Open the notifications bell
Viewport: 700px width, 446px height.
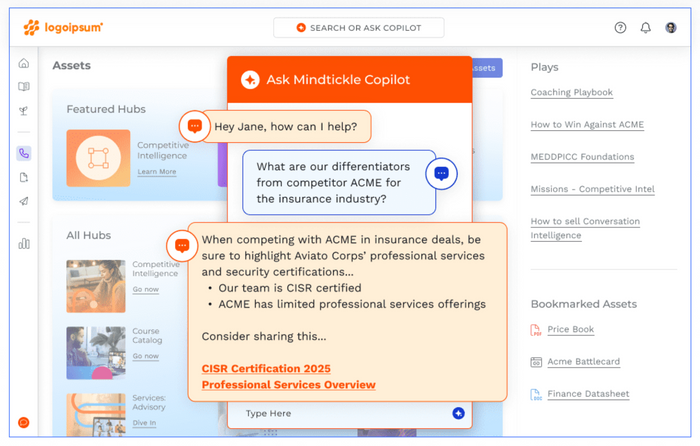coord(646,28)
